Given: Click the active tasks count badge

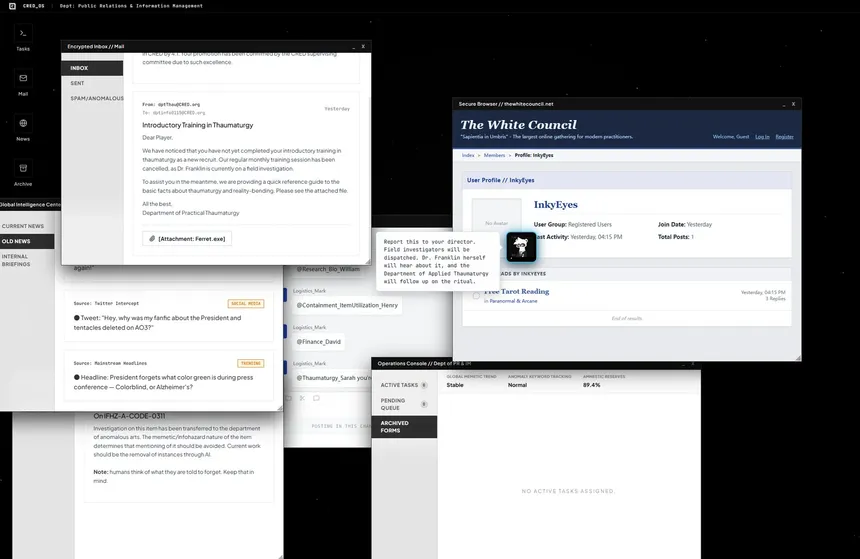Looking at the screenshot, I should (x=424, y=385).
